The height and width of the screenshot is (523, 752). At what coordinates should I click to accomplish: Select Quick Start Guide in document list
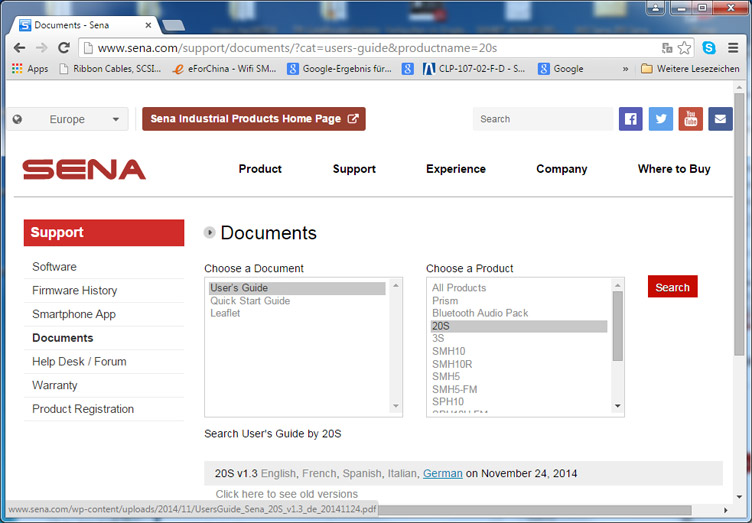tap(250, 301)
